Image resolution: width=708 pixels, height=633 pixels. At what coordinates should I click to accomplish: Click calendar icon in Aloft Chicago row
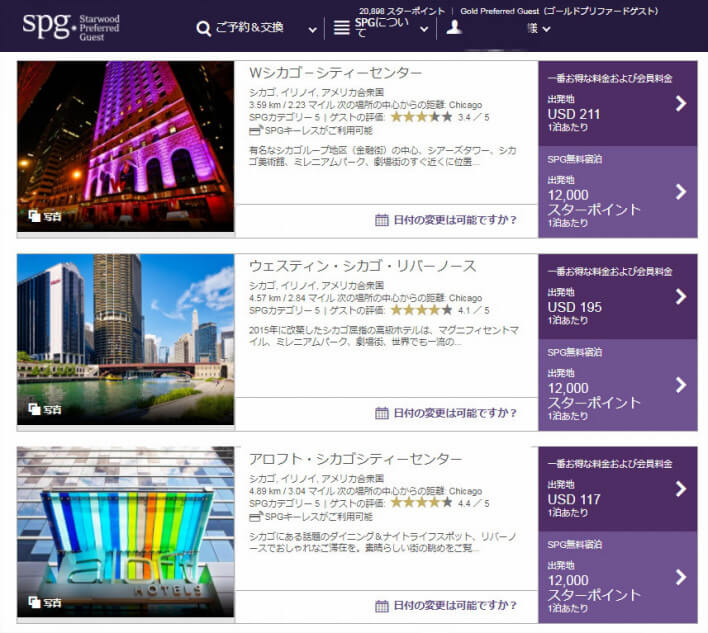[381, 606]
